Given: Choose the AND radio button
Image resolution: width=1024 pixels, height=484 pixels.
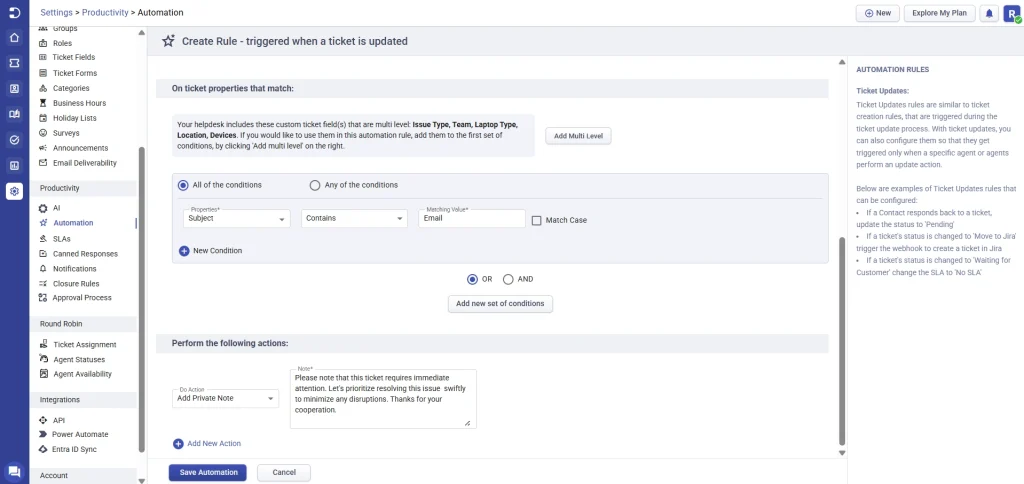Looking at the screenshot, I should pos(508,279).
